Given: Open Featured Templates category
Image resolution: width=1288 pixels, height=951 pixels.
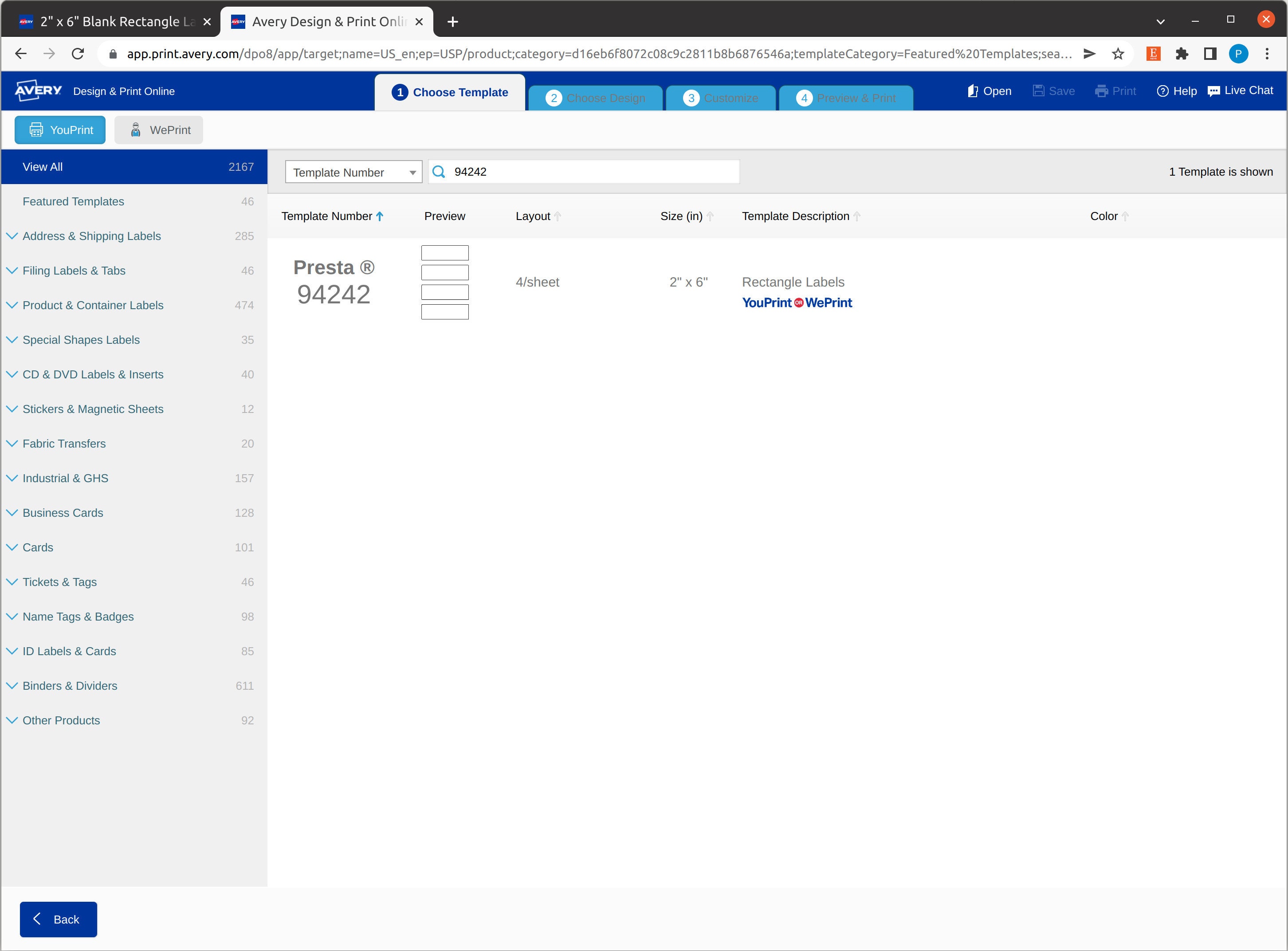Looking at the screenshot, I should [134, 201].
